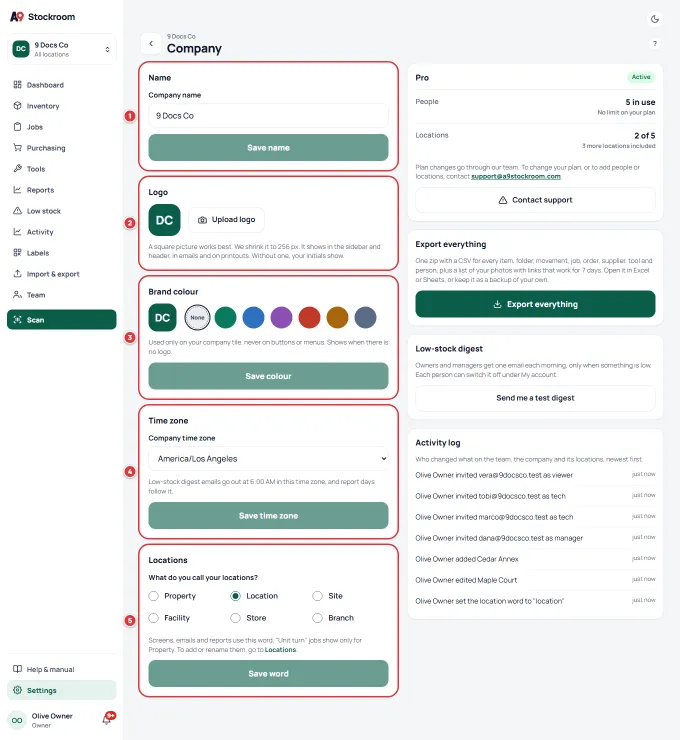The image size is (680, 740).
Task: Open Labels QR icon
Action: [x=17, y=253]
